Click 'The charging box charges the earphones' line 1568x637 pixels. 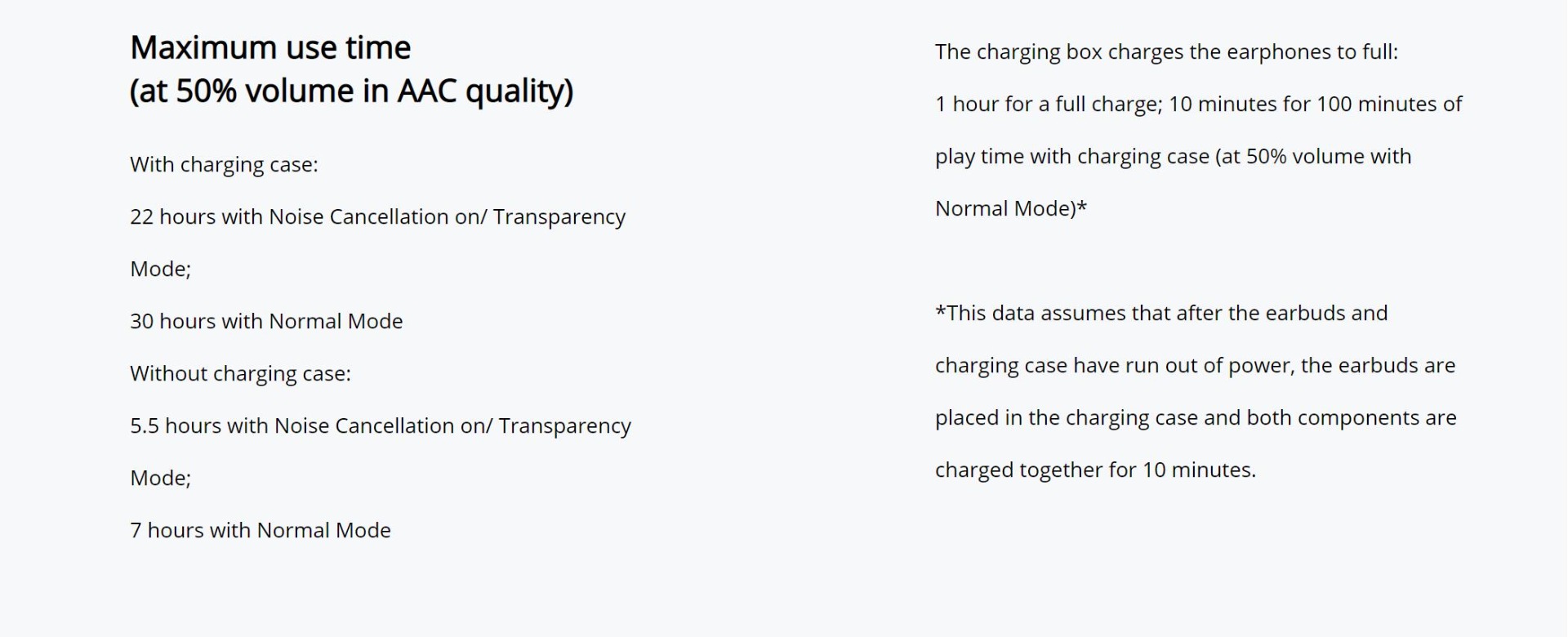click(1166, 51)
